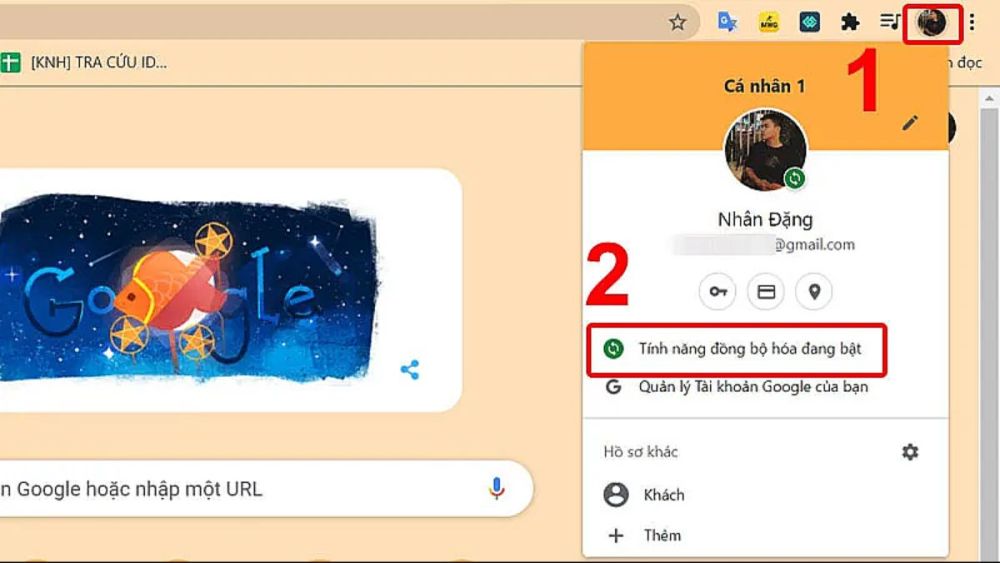Click the @gmail.com email text
The height and width of the screenshot is (563, 1000).
pos(815,245)
